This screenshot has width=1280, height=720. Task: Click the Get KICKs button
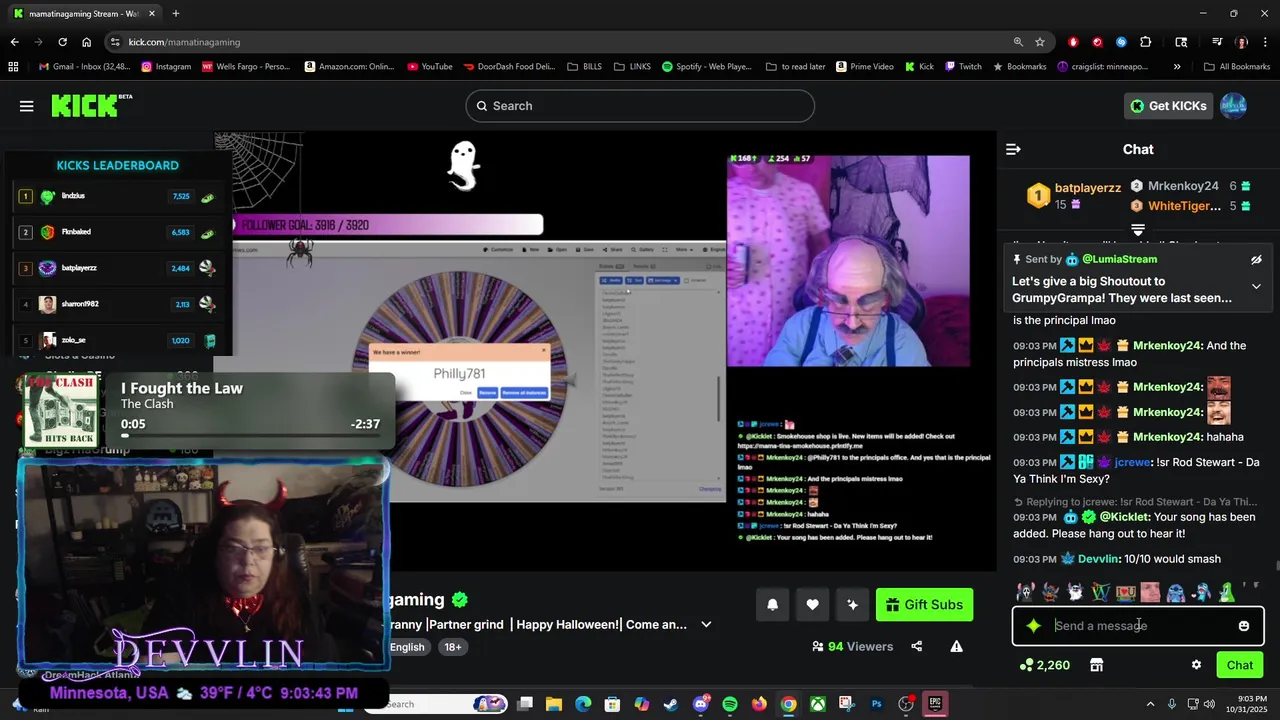coord(1168,106)
